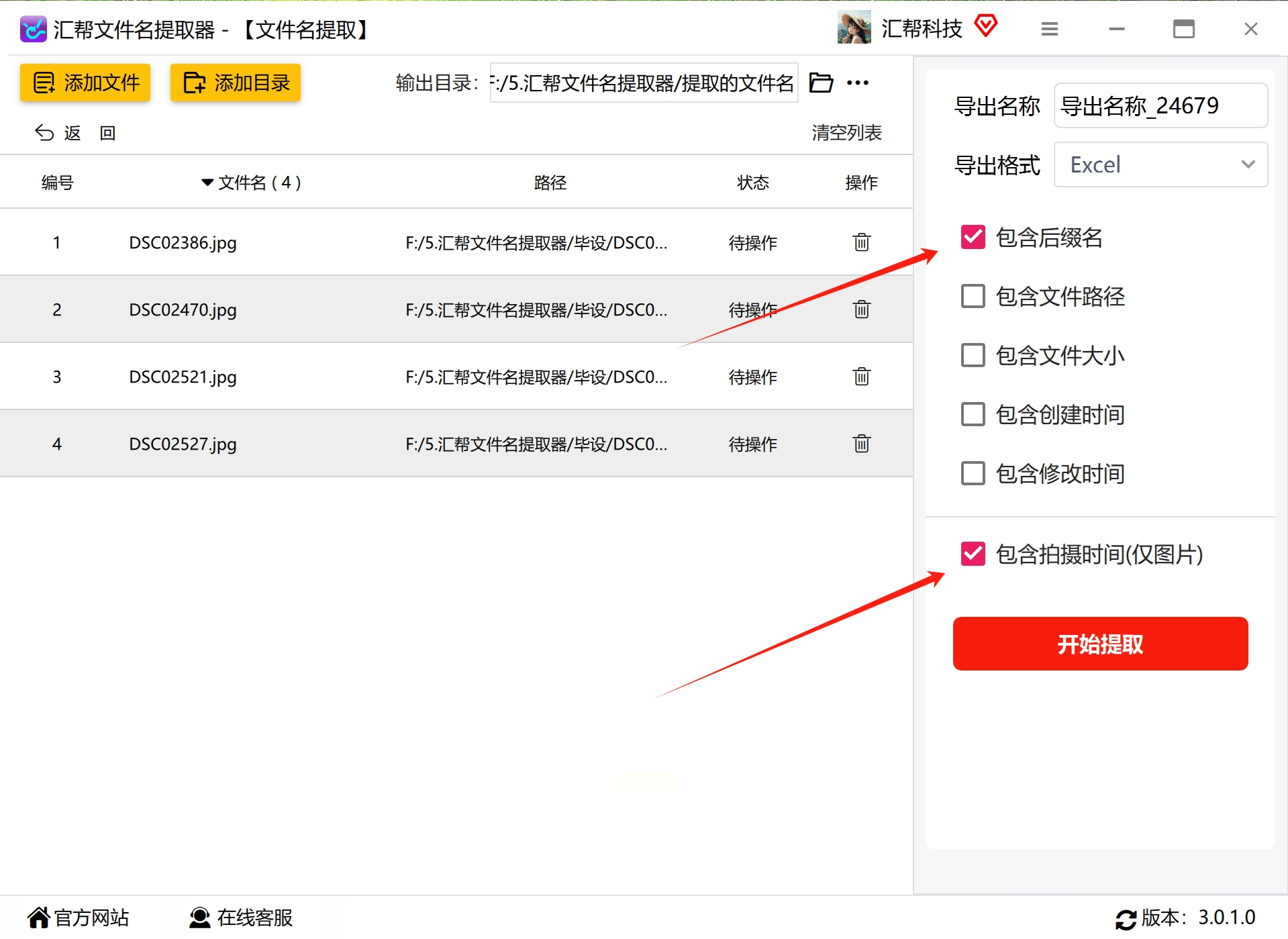The width and height of the screenshot is (1288, 939).
Task: Check the 包含文件大小 option
Action: coord(973,355)
